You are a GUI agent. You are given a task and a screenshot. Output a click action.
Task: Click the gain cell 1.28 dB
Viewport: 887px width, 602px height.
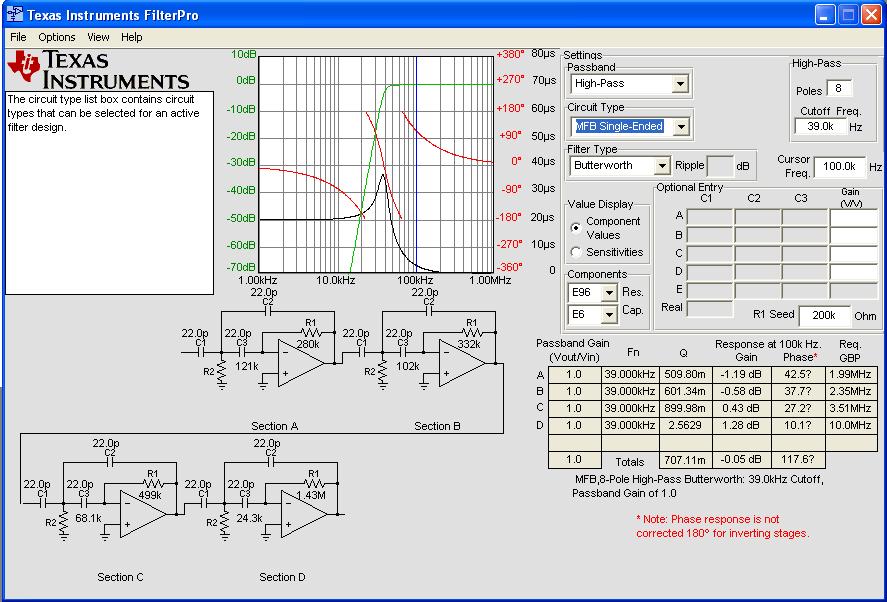(x=742, y=425)
